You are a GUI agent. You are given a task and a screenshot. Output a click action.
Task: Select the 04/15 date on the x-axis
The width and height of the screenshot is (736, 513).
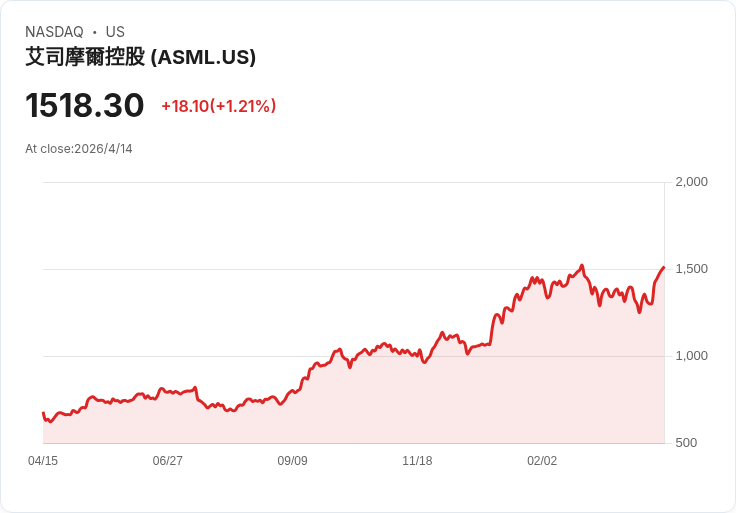[x=43, y=461]
